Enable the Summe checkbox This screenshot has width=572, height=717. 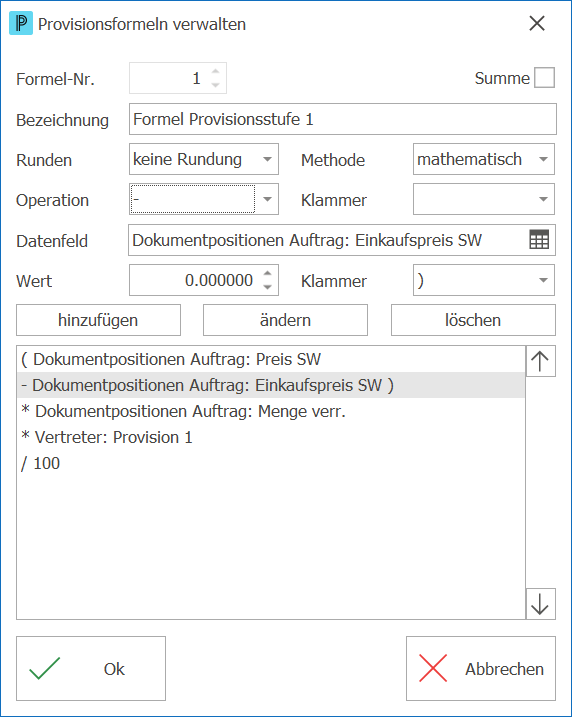tap(545, 78)
